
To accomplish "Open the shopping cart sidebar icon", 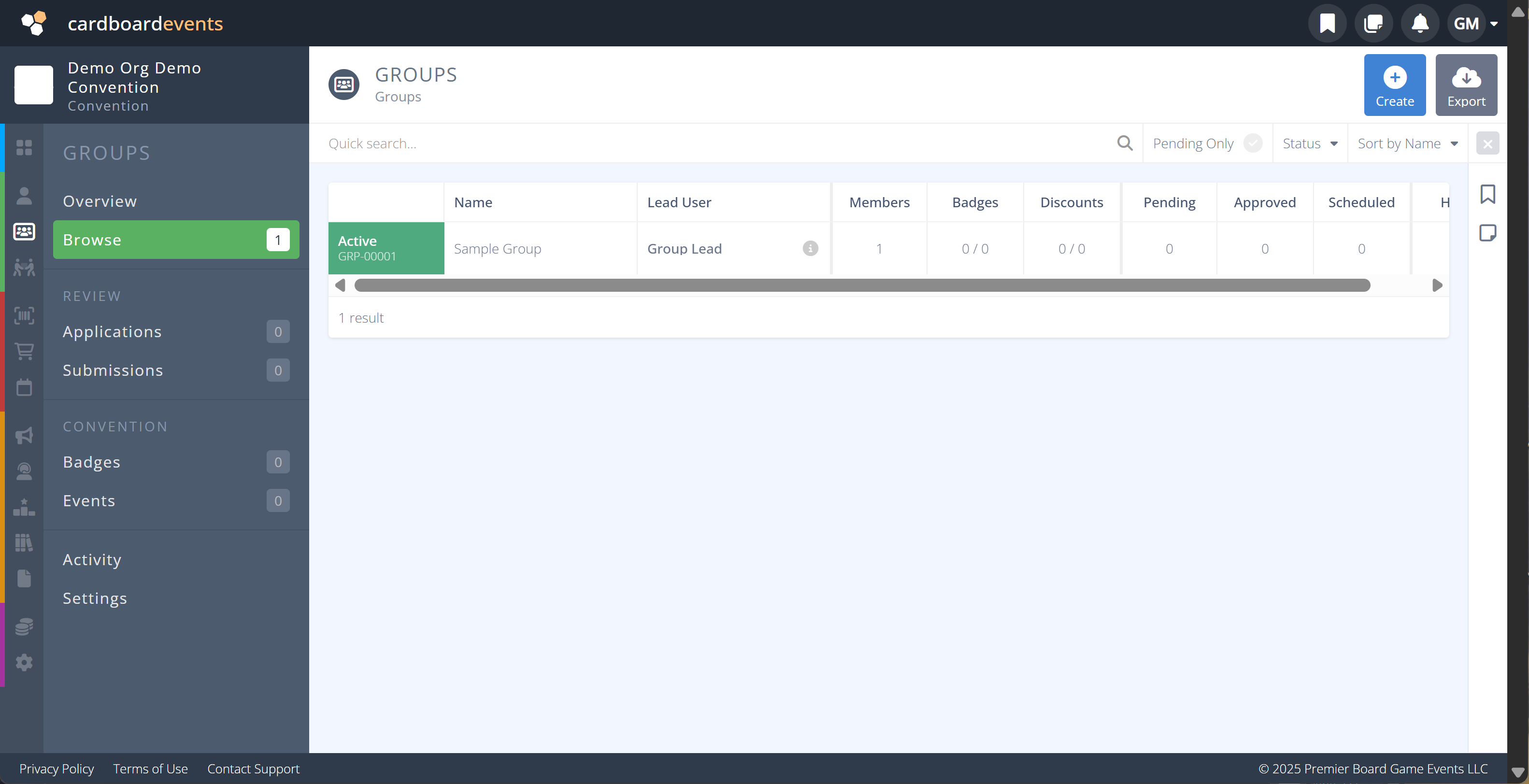I will pos(24,351).
